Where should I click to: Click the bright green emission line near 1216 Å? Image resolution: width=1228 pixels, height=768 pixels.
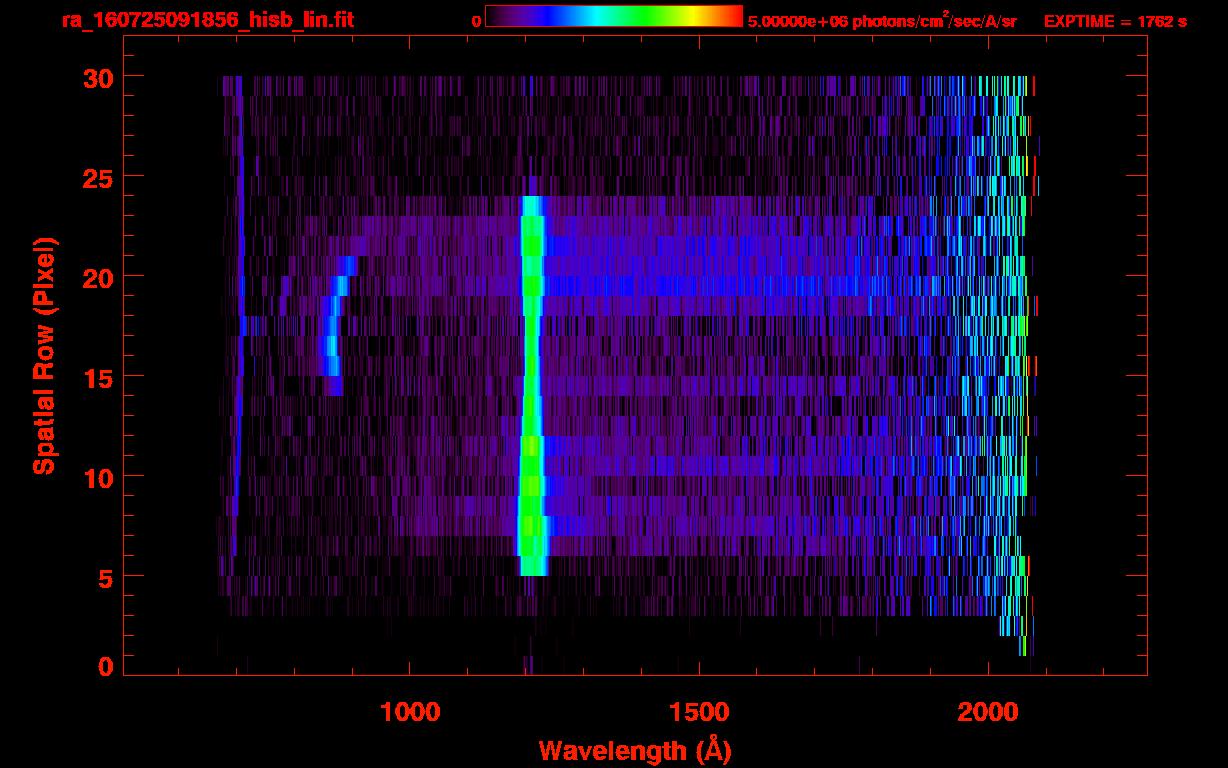[531, 400]
